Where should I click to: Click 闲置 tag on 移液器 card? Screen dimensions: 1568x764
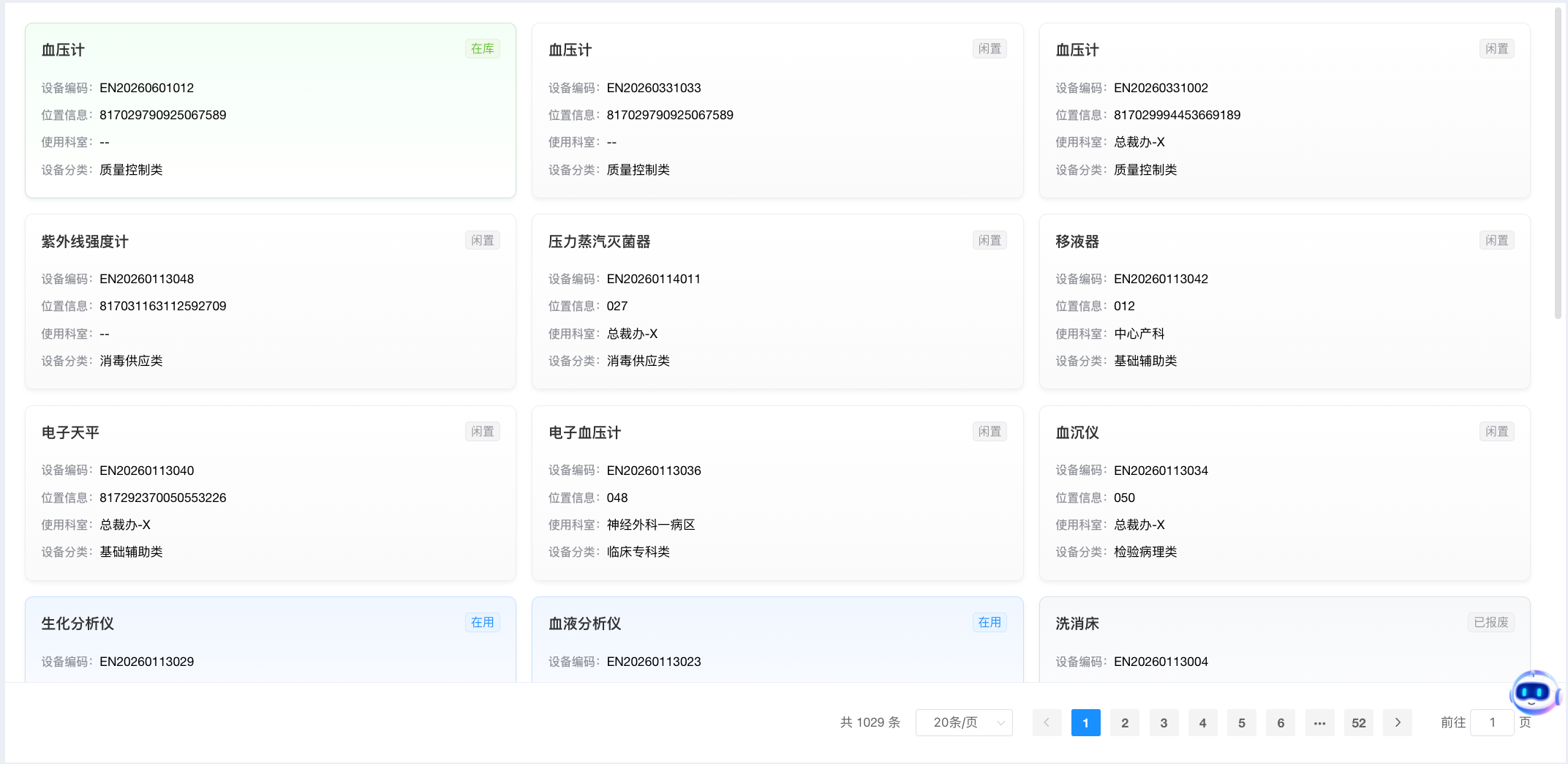[x=1497, y=241]
